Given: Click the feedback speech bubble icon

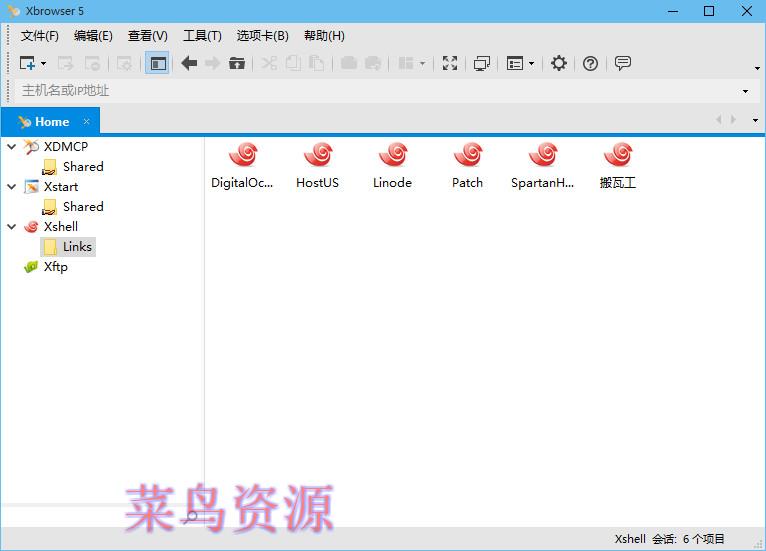Looking at the screenshot, I should click(x=623, y=64).
